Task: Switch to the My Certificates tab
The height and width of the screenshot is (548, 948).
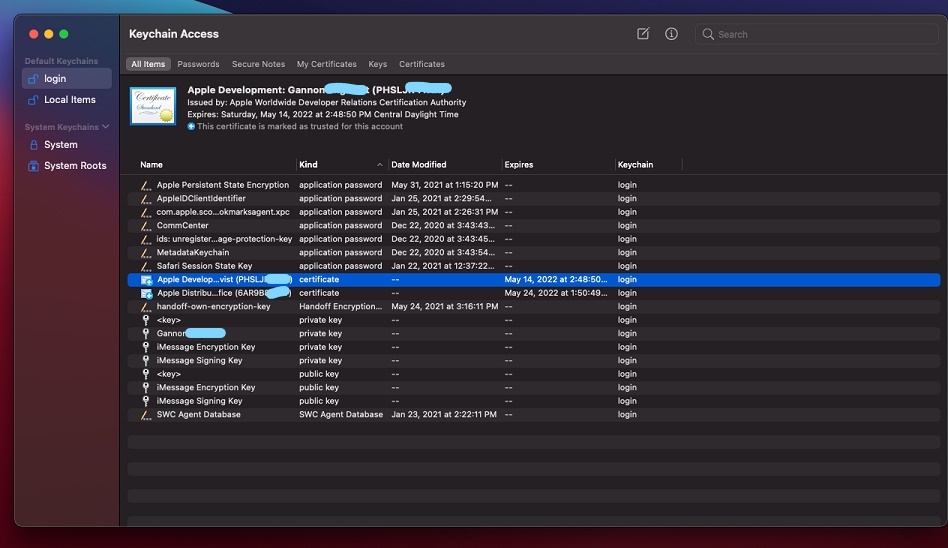Action: 326,64
